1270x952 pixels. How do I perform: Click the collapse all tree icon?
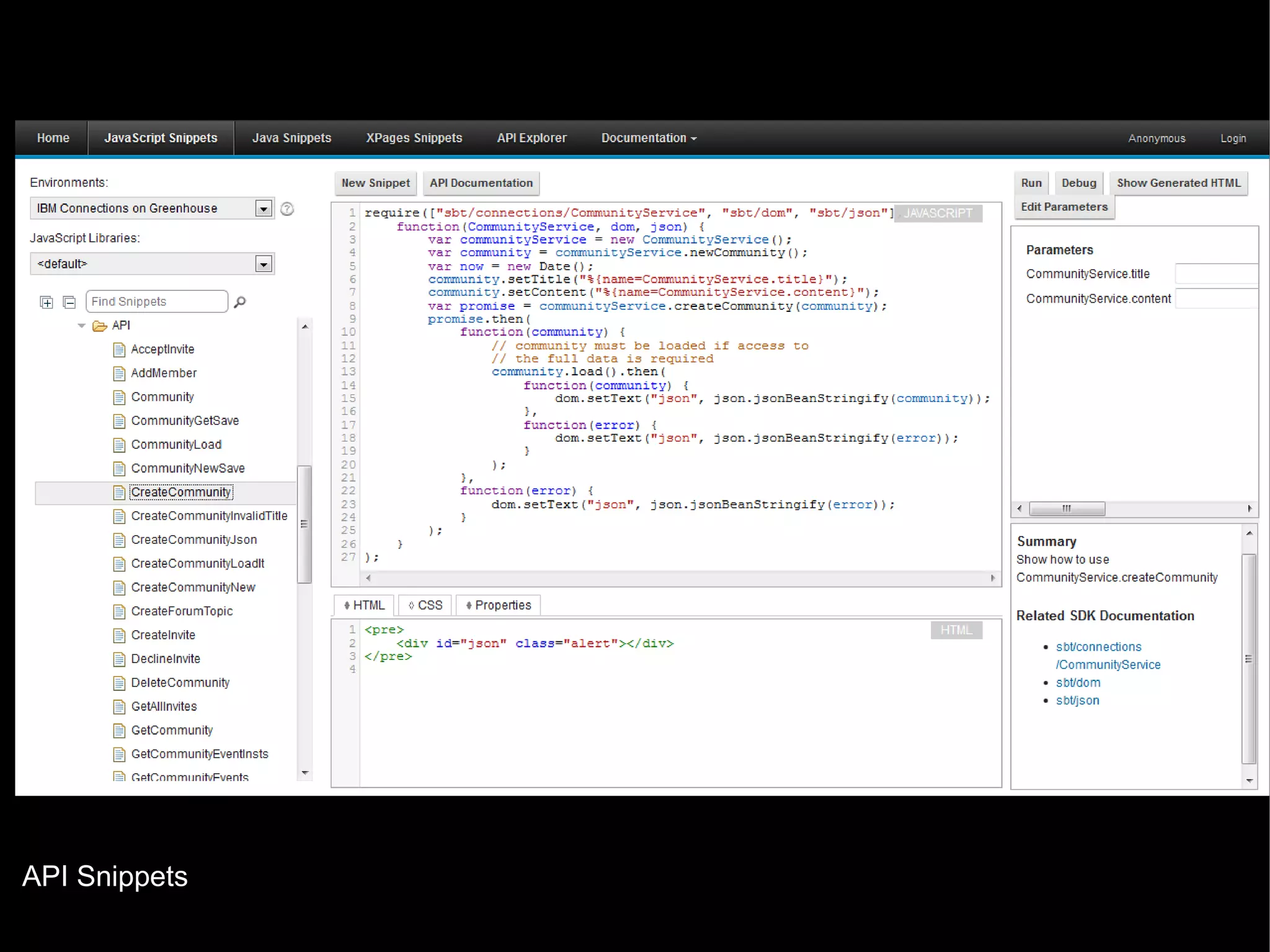coord(69,303)
